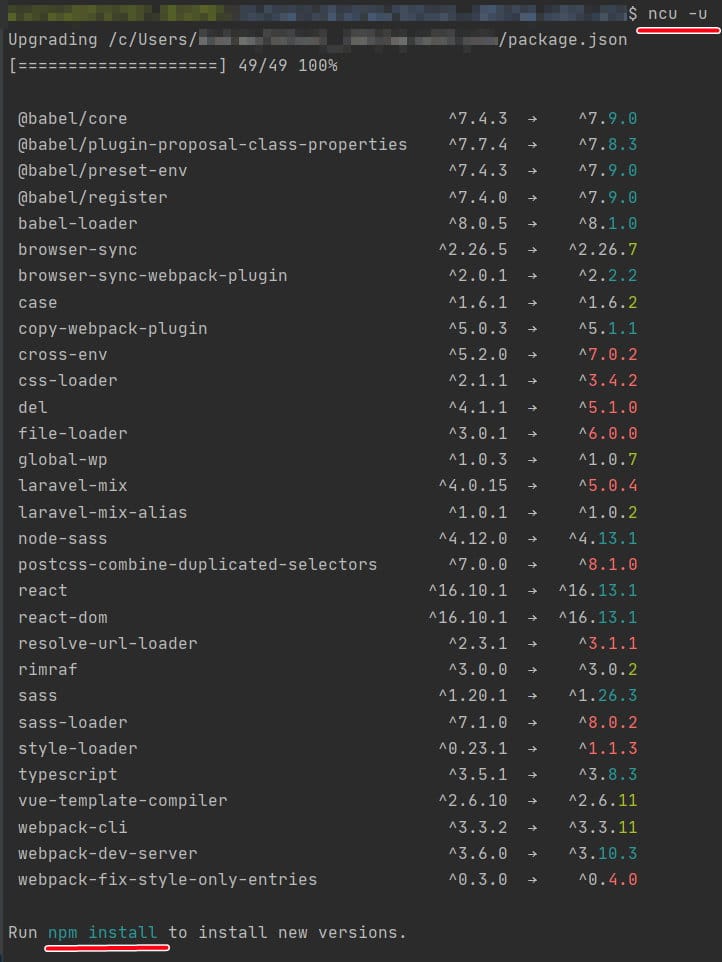Click the rimraf package name
722x962 pixels.
click(47, 669)
